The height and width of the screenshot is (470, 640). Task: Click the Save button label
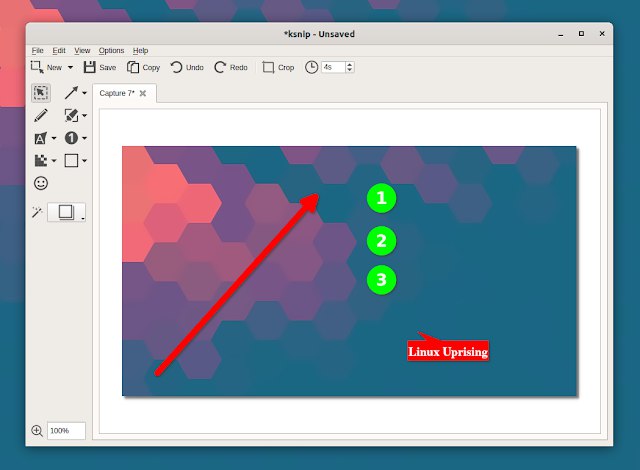[x=108, y=67]
